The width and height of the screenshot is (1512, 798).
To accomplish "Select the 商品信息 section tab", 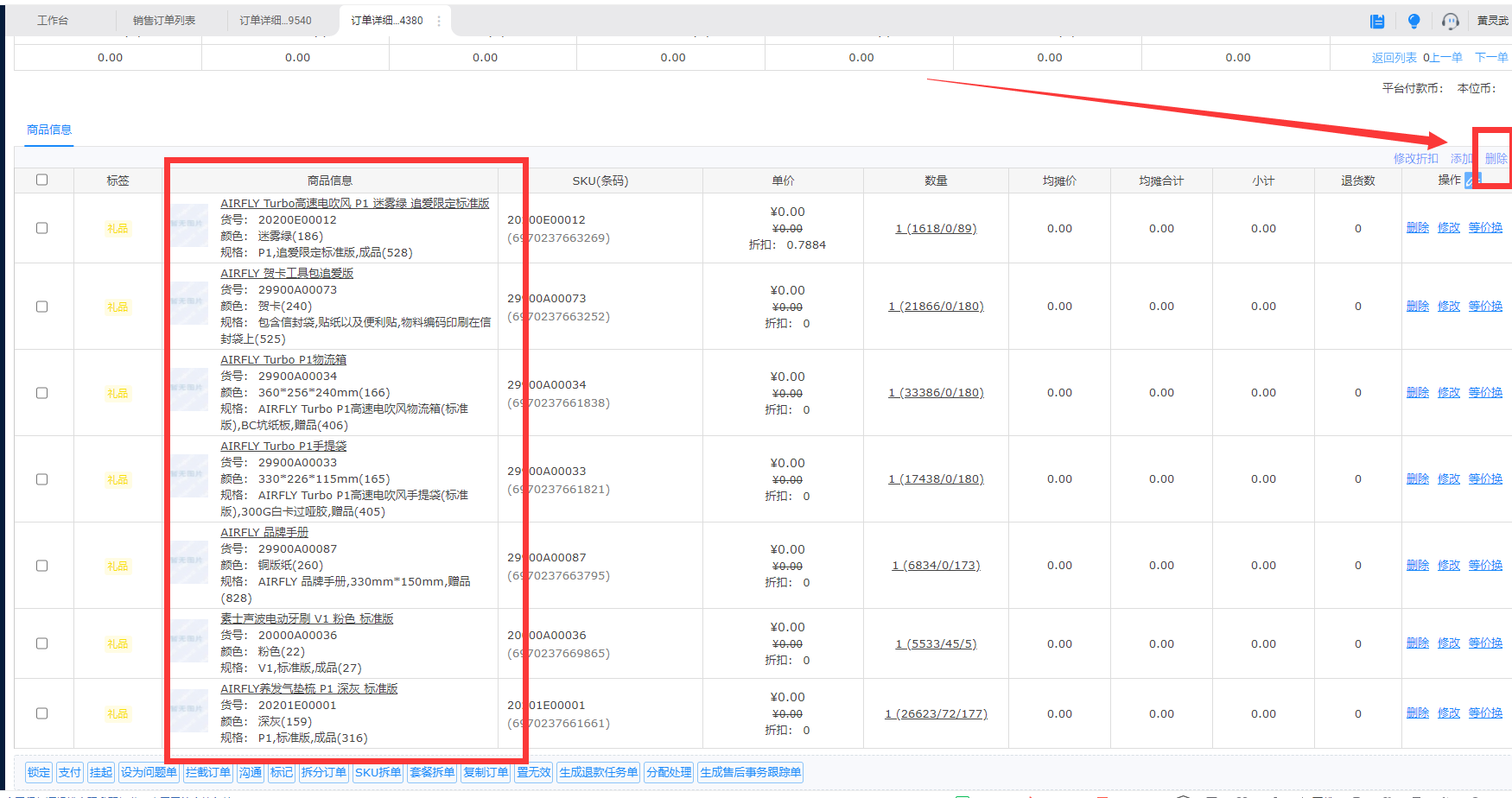I will pyautogui.click(x=49, y=130).
